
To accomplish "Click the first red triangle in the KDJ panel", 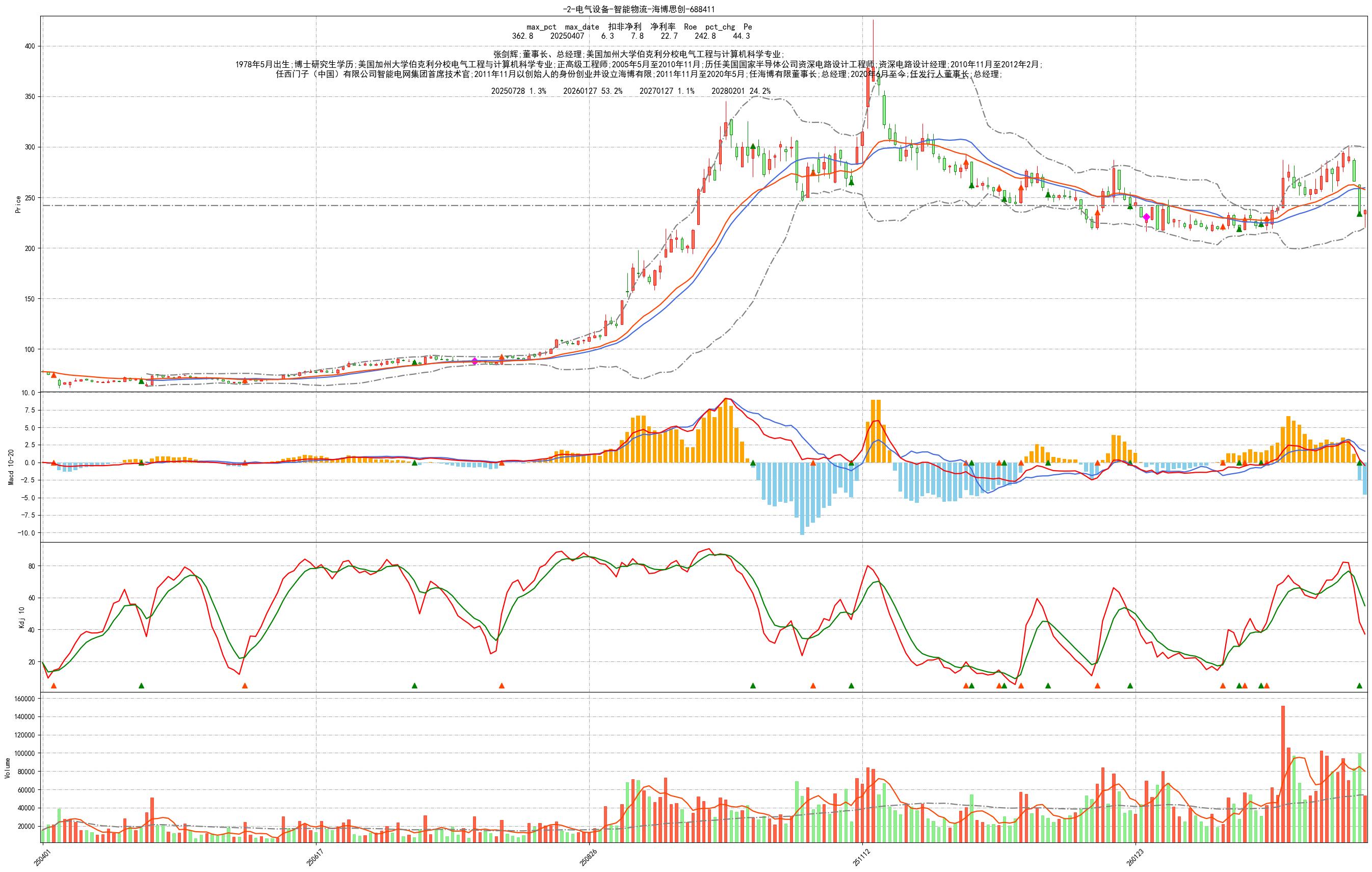I will click(x=54, y=686).
